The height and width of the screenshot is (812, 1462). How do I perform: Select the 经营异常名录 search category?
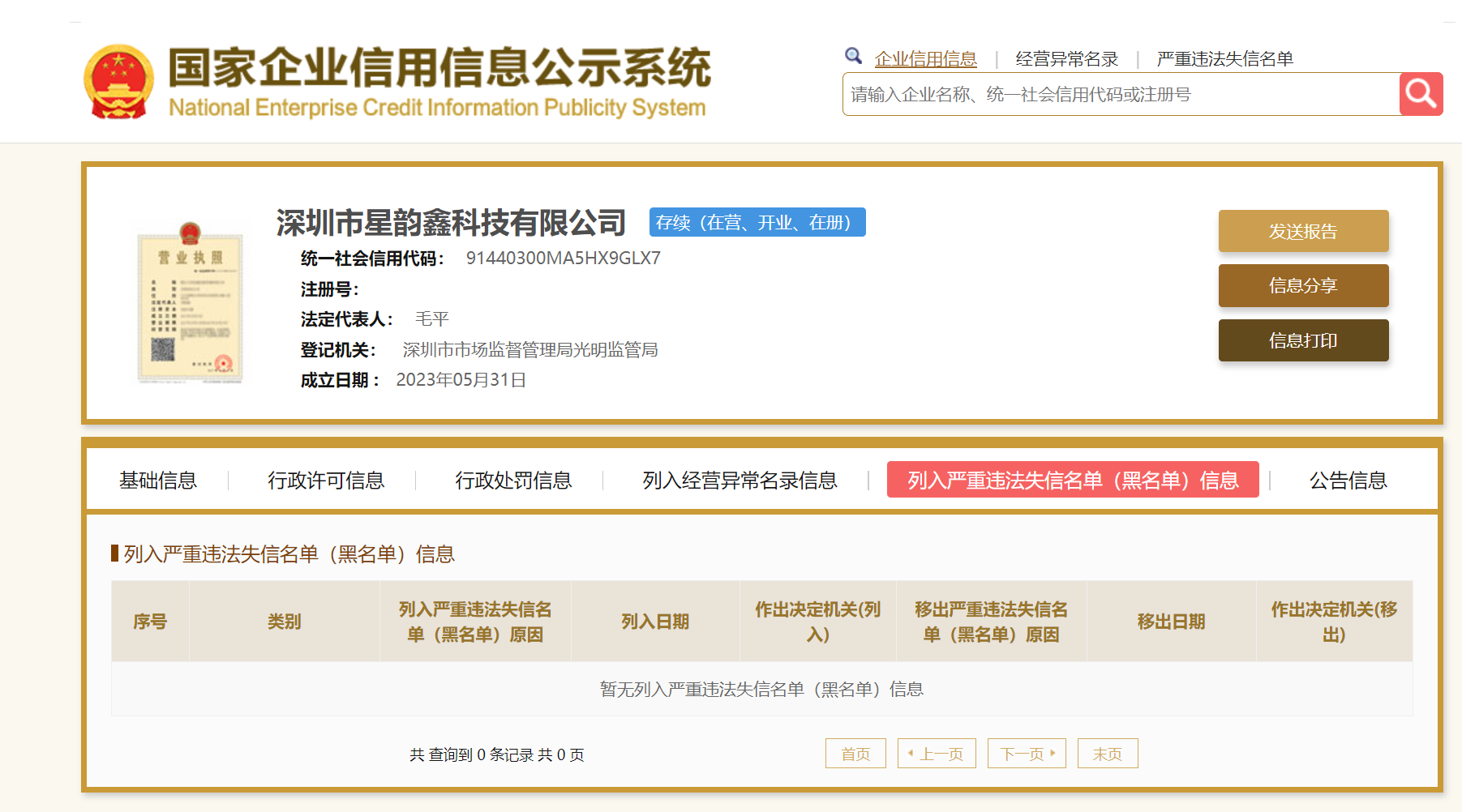(1066, 59)
